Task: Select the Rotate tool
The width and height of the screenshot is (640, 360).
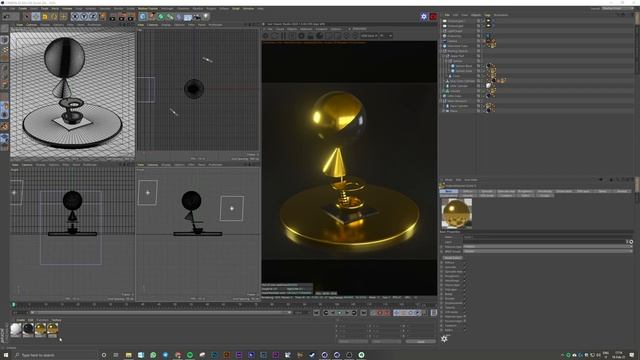Action: pos(54,17)
